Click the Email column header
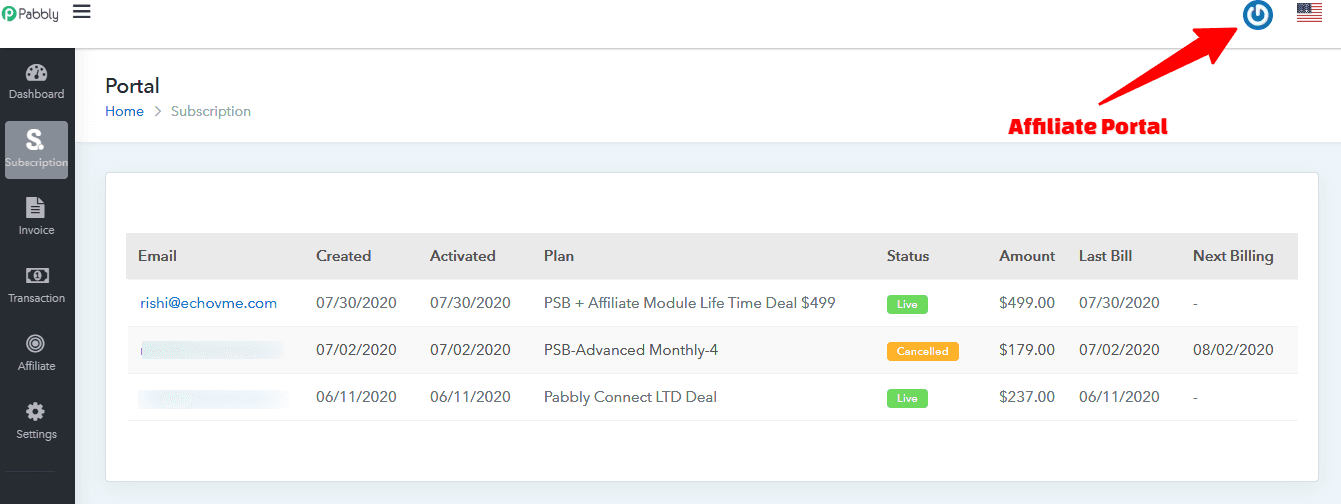 pos(157,256)
